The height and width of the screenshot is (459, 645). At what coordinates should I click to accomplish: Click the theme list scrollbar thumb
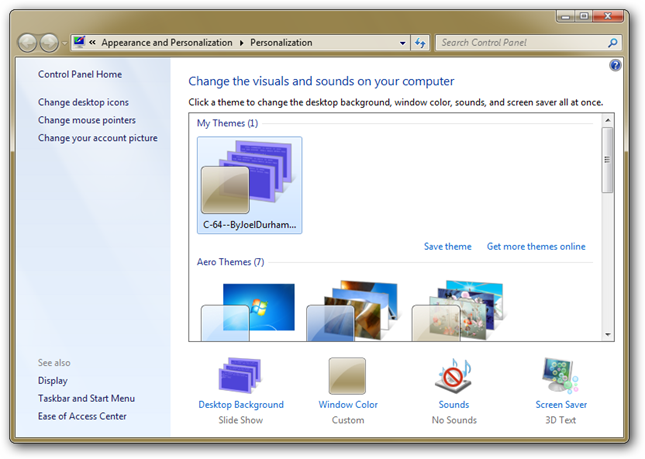[x=607, y=160]
